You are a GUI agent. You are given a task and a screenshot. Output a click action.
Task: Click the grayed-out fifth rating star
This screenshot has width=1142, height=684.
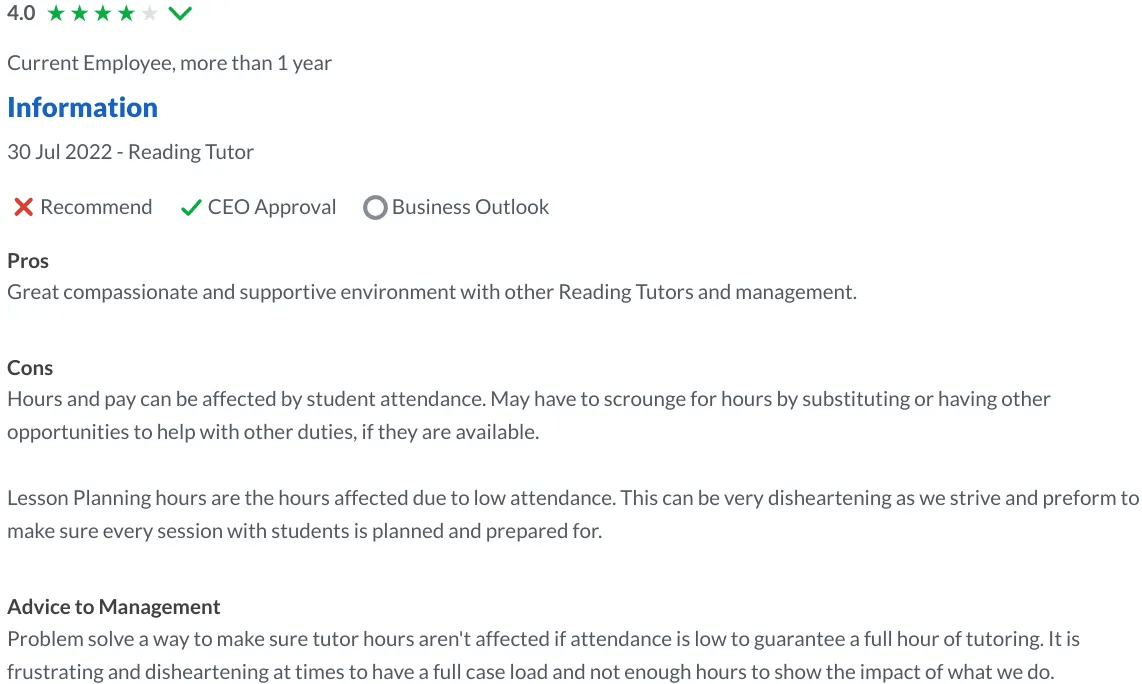pos(148,13)
